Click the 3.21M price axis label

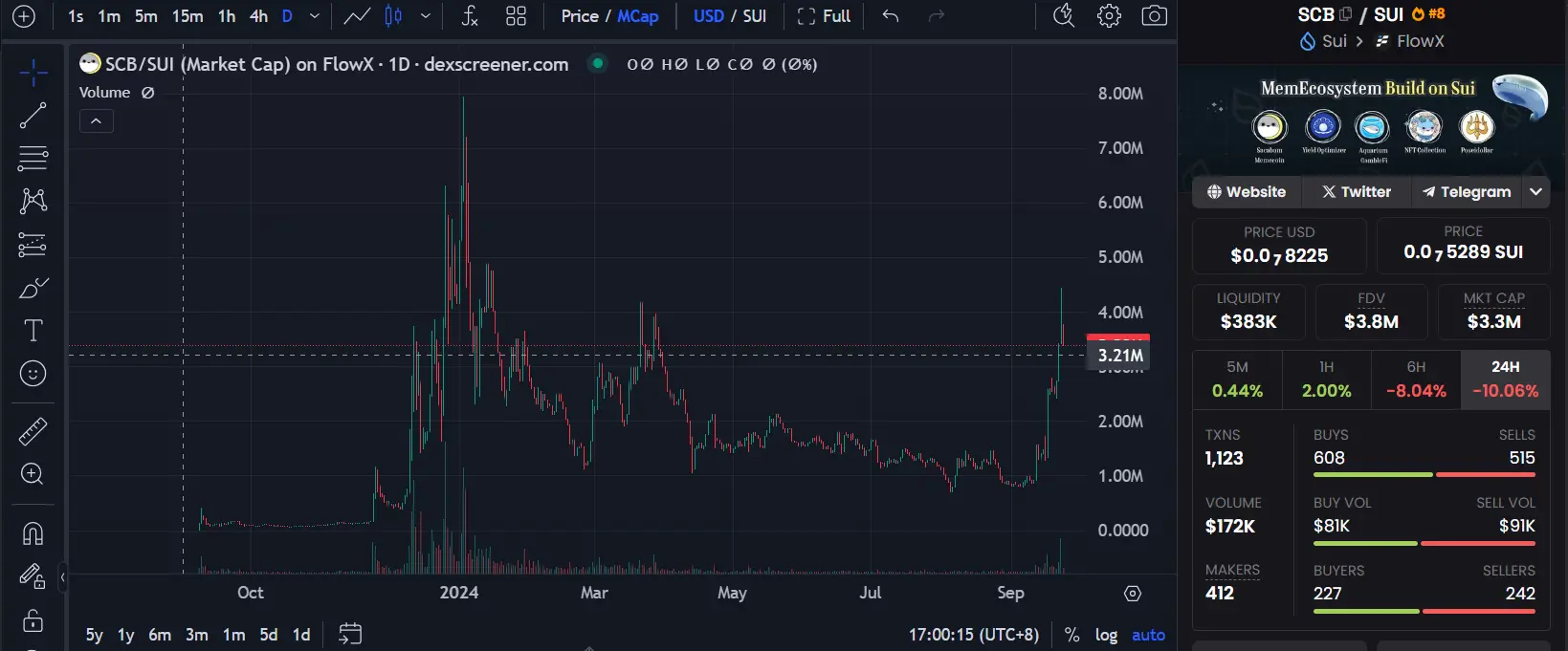tap(1119, 356)
